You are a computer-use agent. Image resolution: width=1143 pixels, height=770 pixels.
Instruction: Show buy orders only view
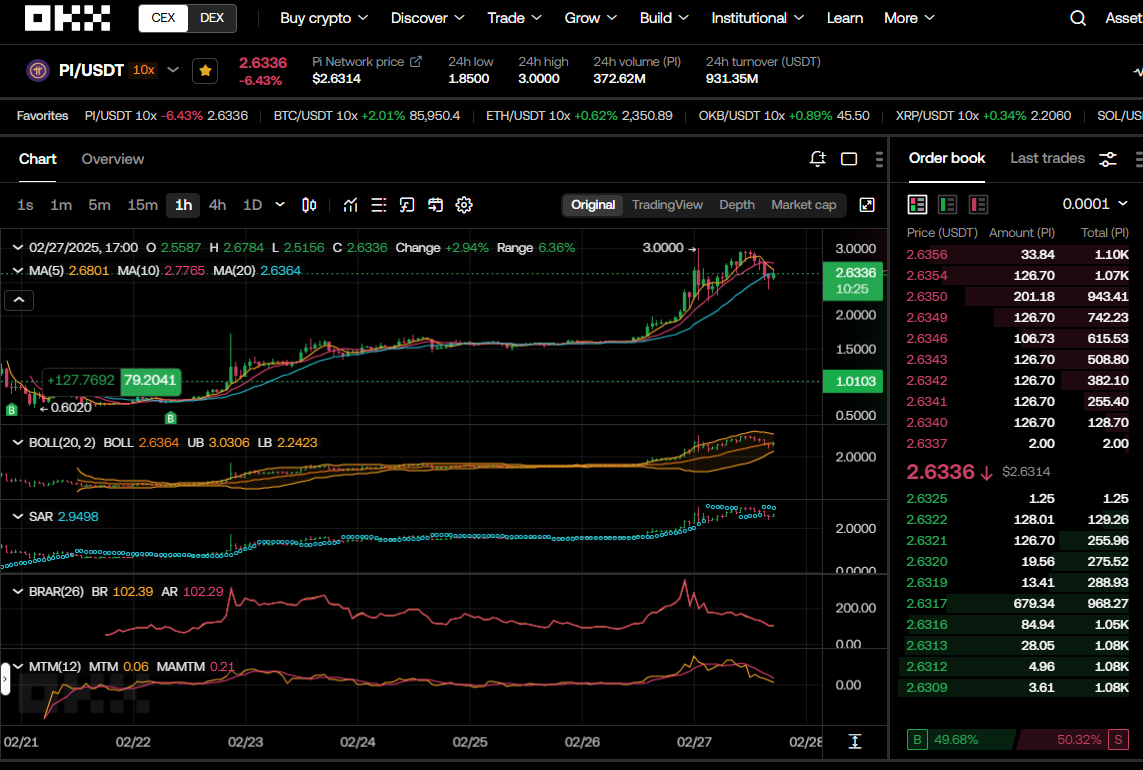pyautogui.click(x=948, y=205)
